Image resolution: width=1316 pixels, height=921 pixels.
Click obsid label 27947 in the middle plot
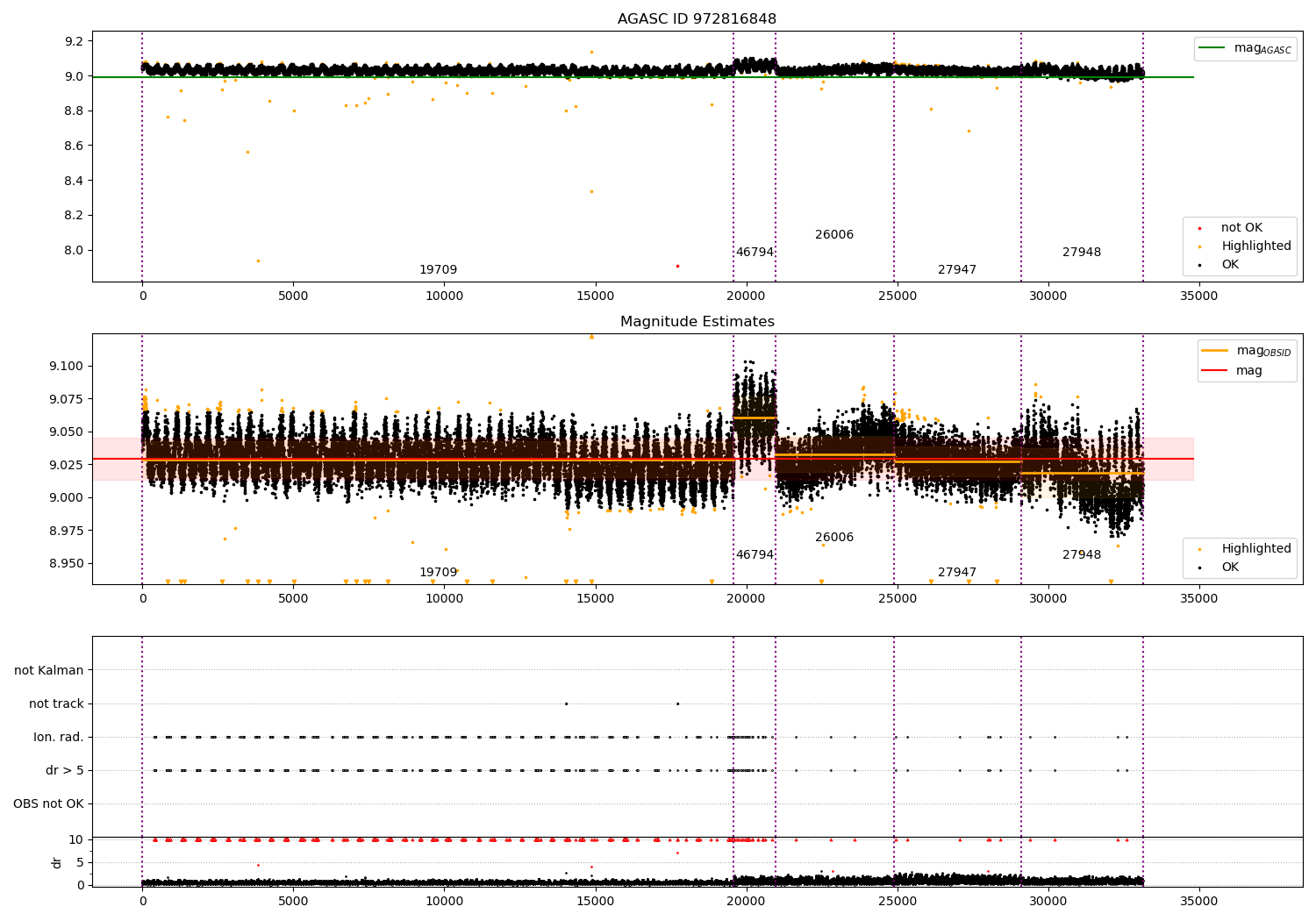(x=957, y=573)
